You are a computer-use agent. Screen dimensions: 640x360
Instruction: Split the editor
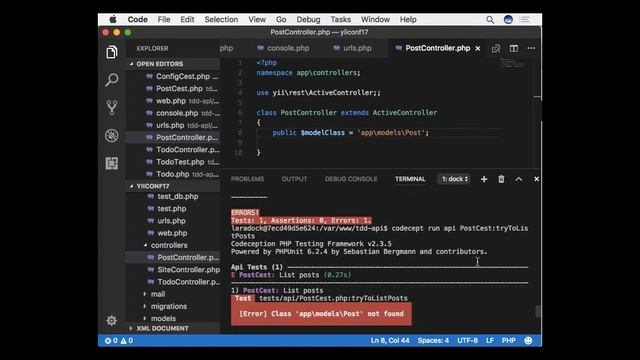pos(513,48)
